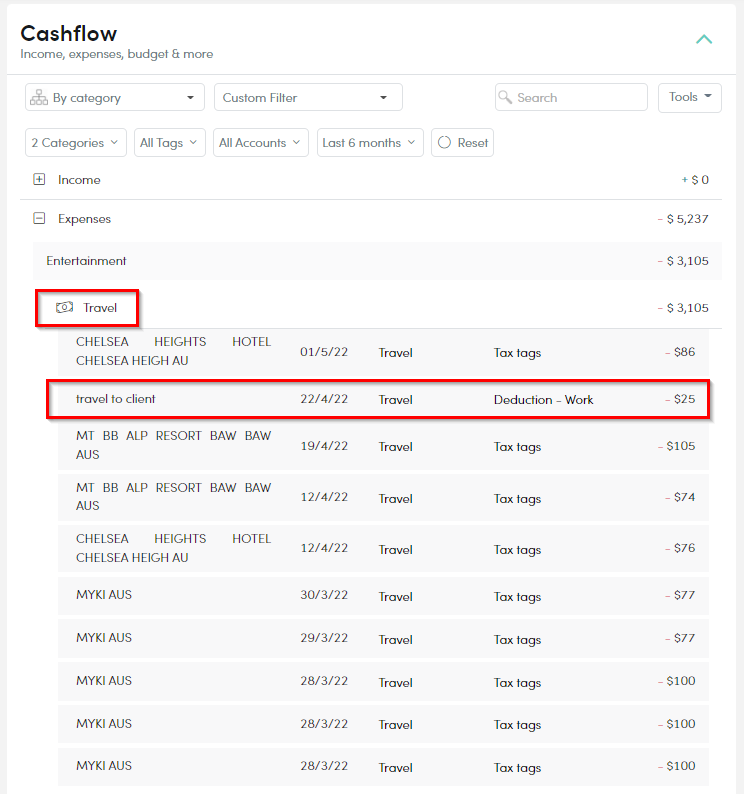Click Tax tags on the 29/3/22 MYKI row

[518, 640]
